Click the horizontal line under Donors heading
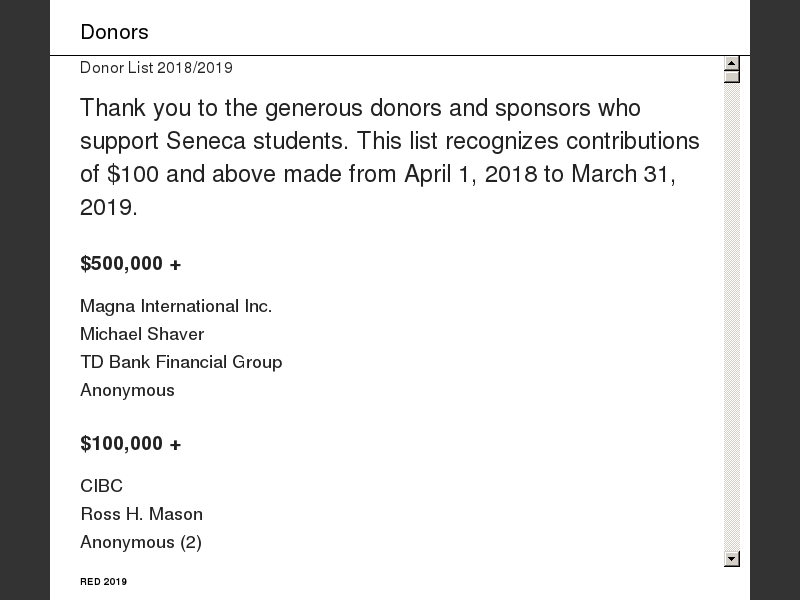The width and height of the screenshot is (800, 600). 400,55
